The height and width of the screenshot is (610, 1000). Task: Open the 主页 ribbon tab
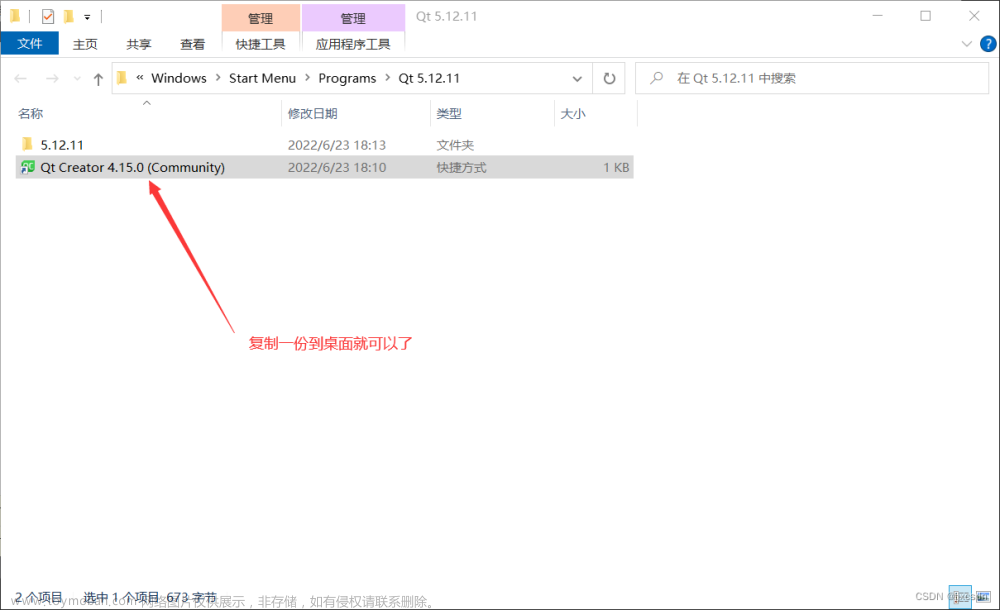pyautogui.click(x=85, y=44)
